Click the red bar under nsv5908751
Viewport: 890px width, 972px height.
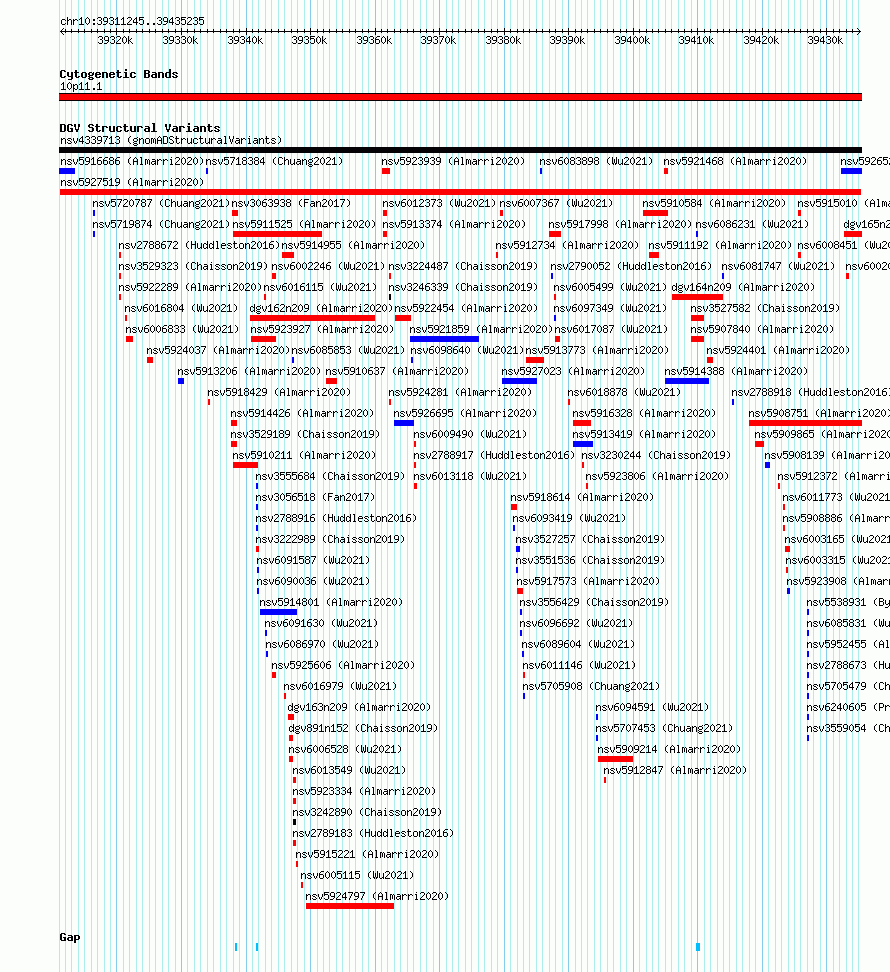pyautogui.click(x=805, y=423)
